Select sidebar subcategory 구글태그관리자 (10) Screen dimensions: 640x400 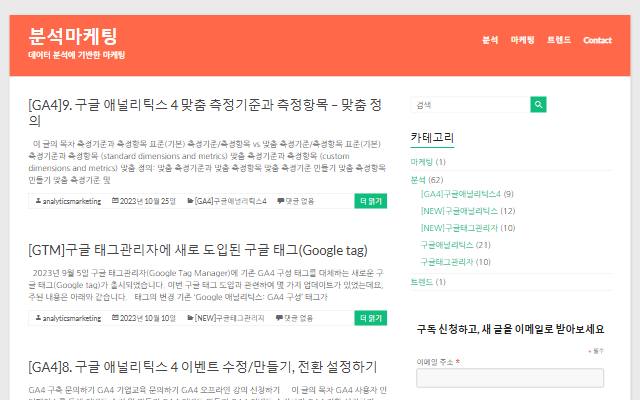(447, 262)
